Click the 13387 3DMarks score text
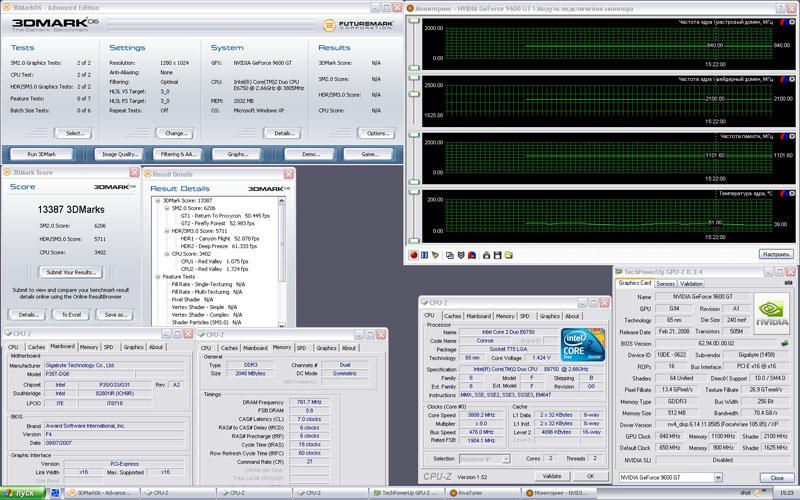This screenshot has height=500, width=800. pos(71,210)
